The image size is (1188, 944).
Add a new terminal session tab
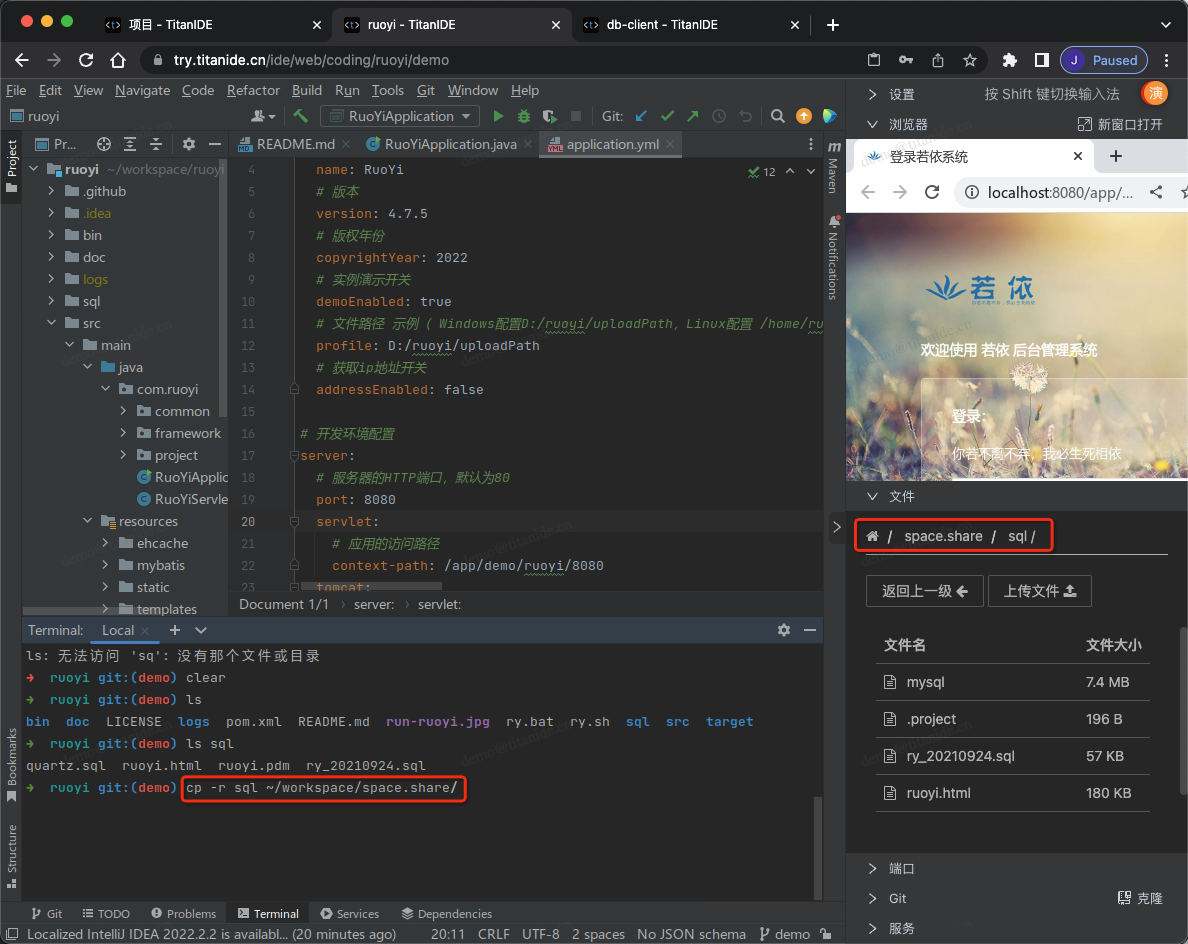click(x=175, y=630)
